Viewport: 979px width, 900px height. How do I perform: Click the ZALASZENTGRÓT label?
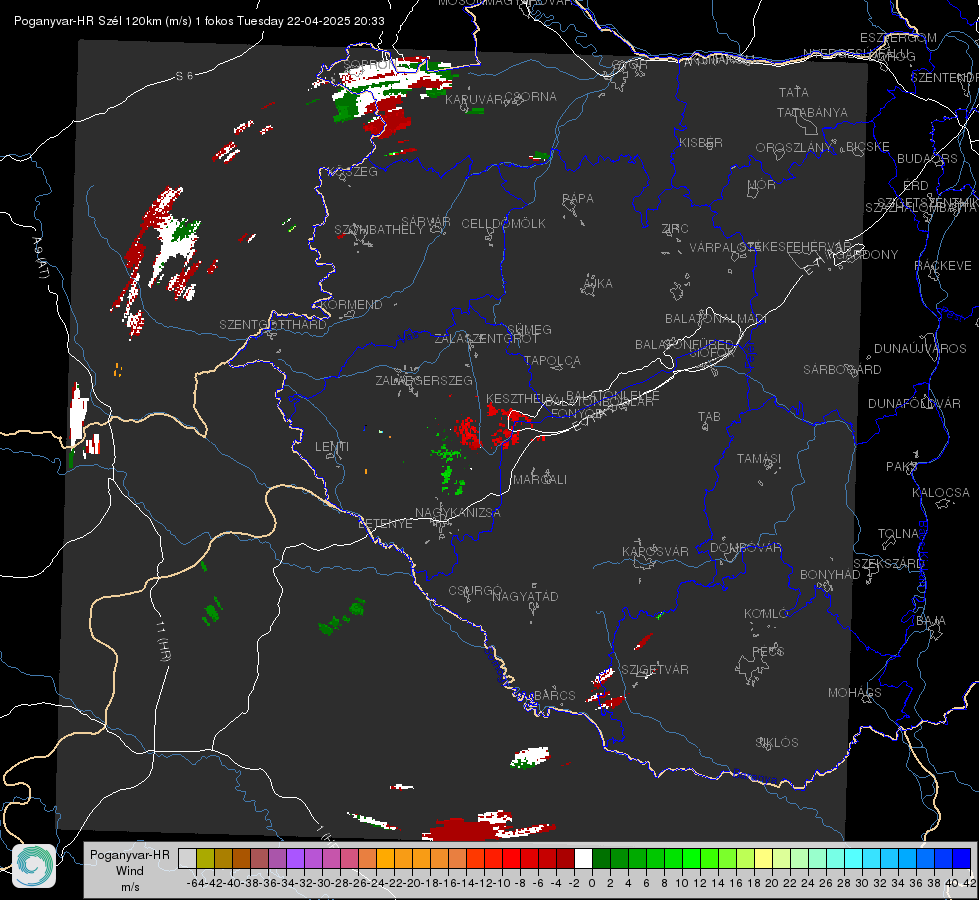(486, 339)
